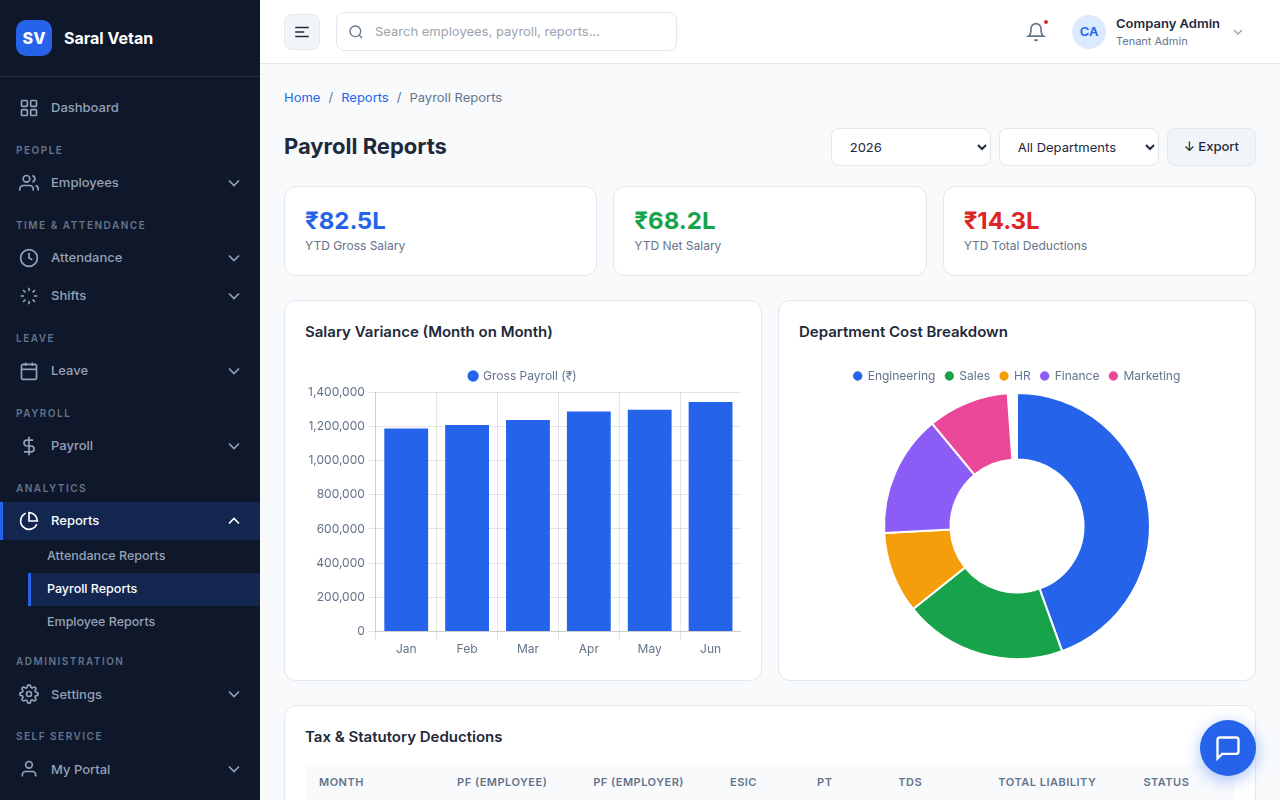Click the Saral Vetan brand name
Image resolution: width=1280 pixels, height=800 pixels.
click(108, 38)
